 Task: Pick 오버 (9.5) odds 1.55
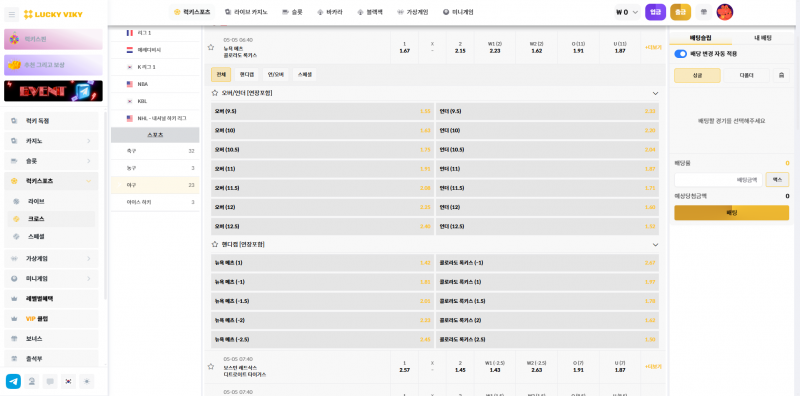tap(322, 111)
